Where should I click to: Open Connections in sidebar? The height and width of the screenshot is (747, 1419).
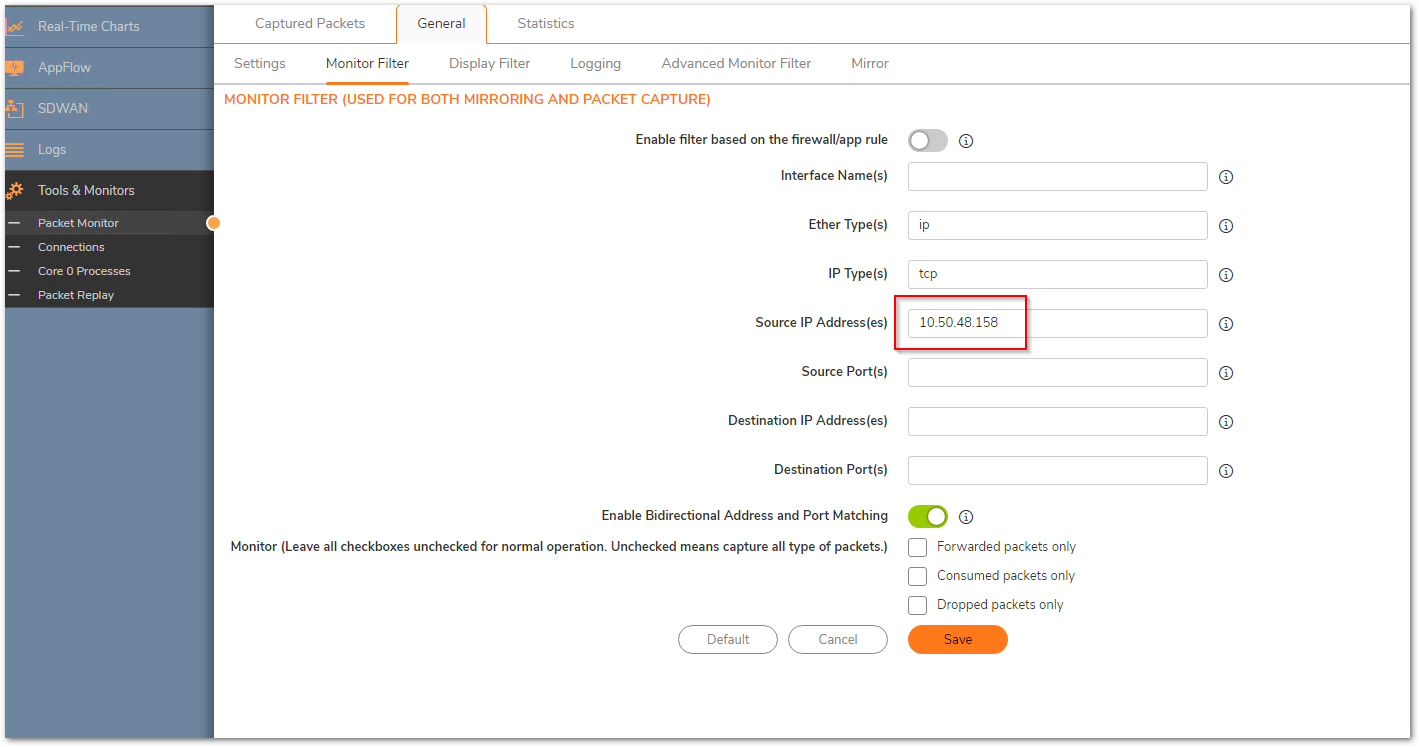[109, 247]
